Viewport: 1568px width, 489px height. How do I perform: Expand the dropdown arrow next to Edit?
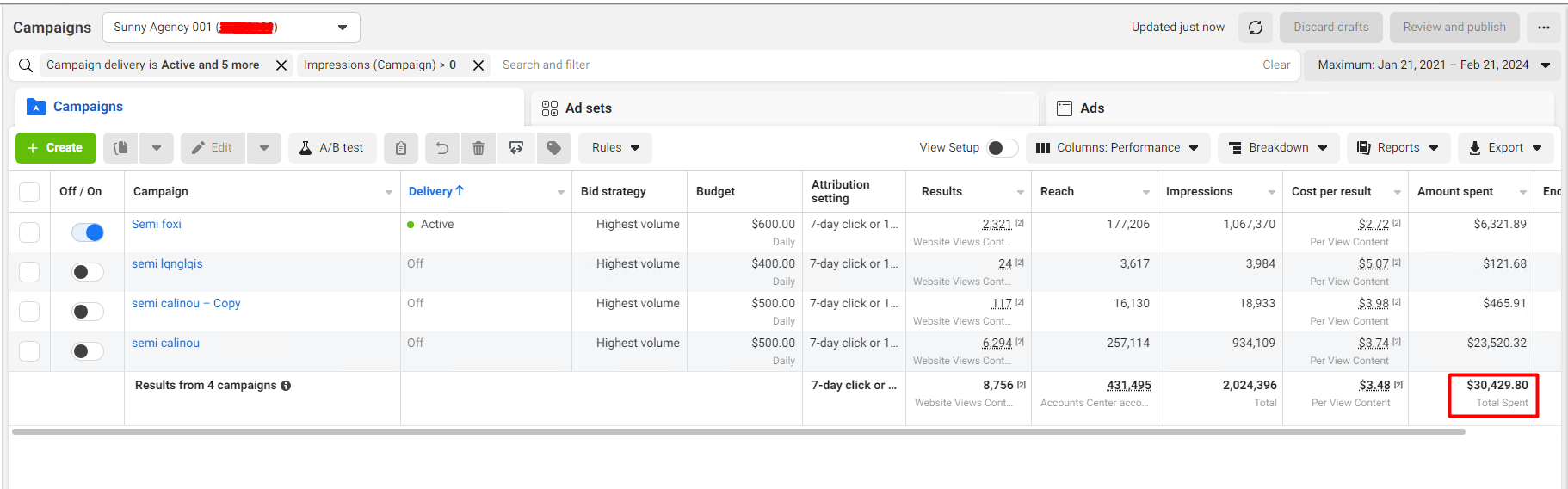coord(264,148)
